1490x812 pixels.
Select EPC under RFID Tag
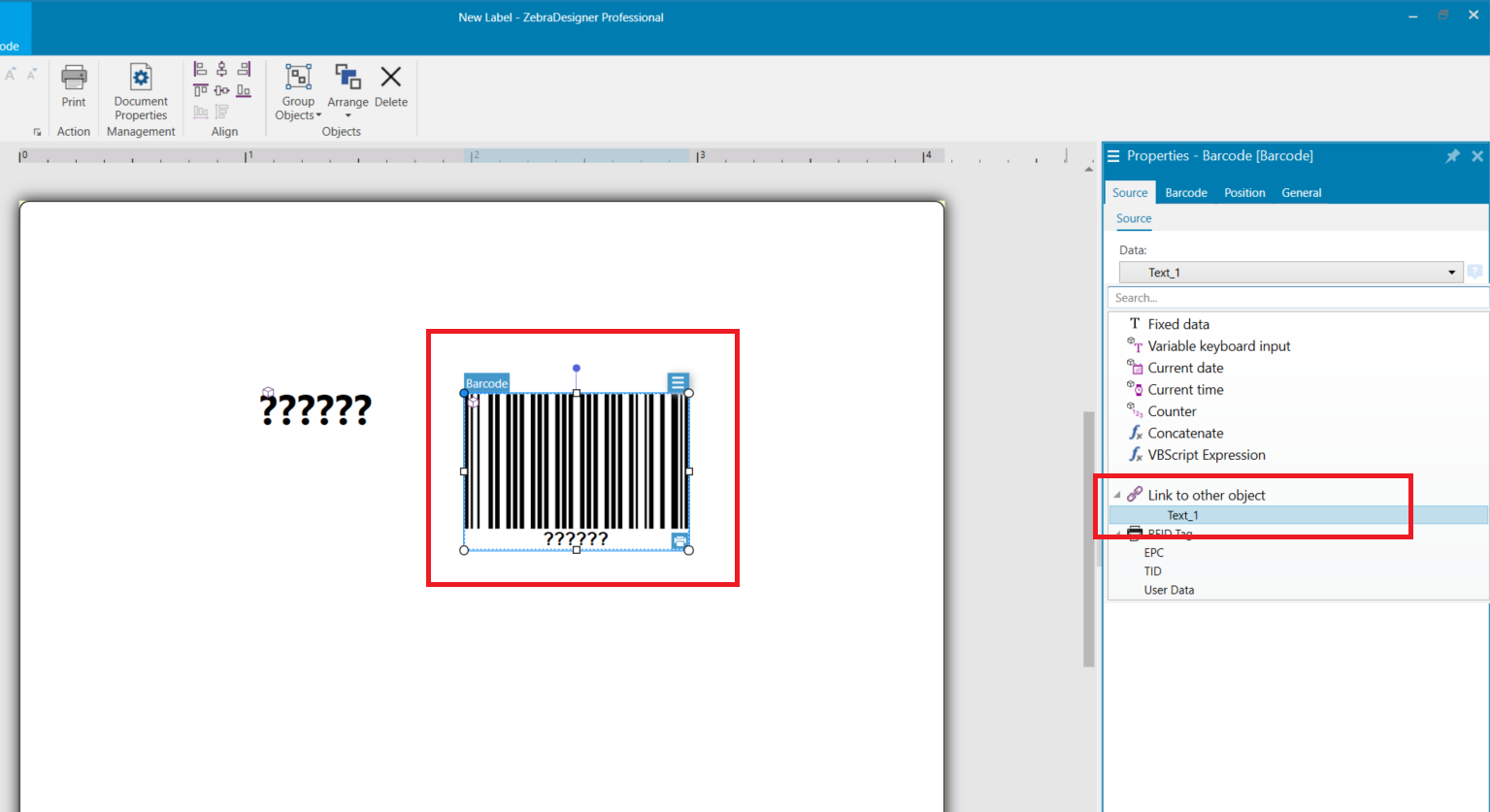tap(1153, 553)
